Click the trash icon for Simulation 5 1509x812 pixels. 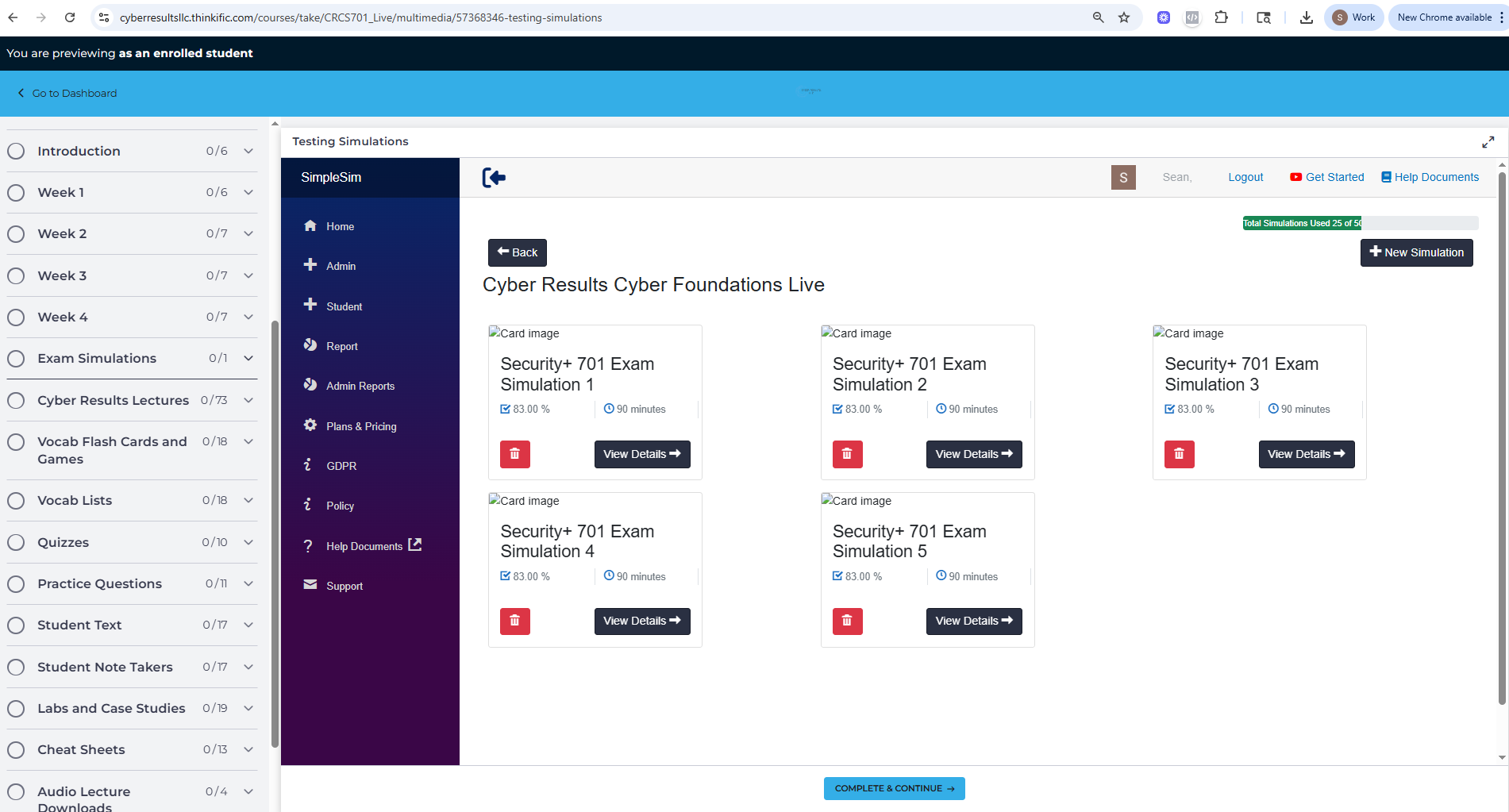(x=847, y=622)
